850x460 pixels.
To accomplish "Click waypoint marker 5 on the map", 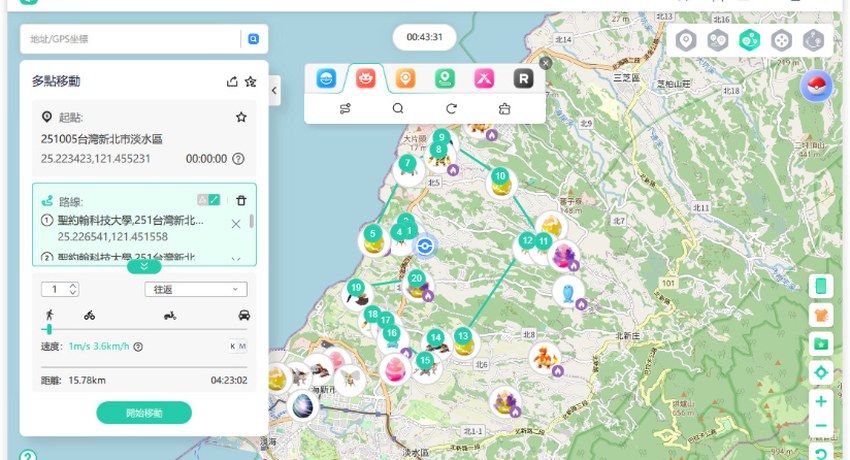I will tap(372, 234).
